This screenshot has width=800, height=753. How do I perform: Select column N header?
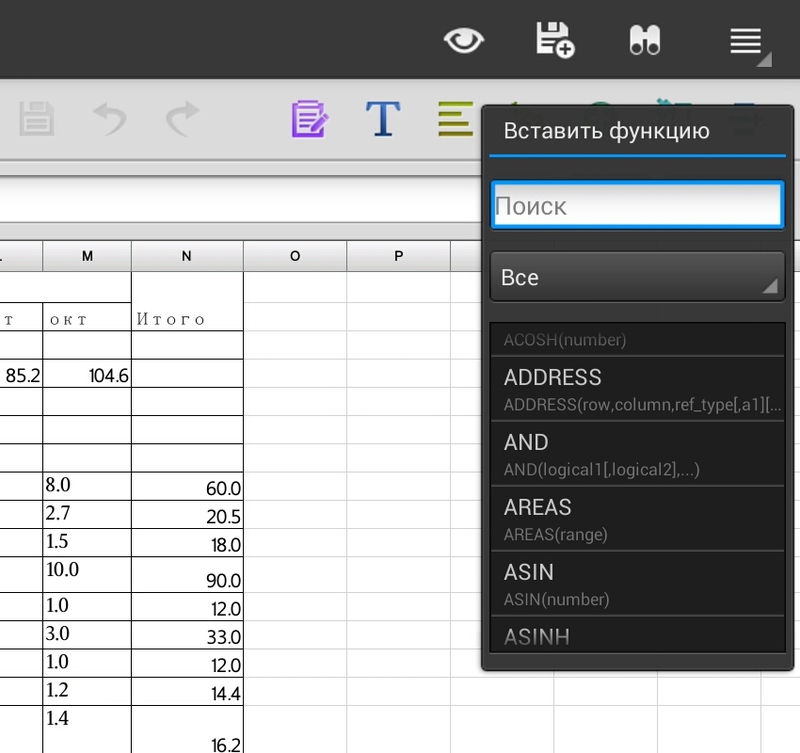click(187, 256)
